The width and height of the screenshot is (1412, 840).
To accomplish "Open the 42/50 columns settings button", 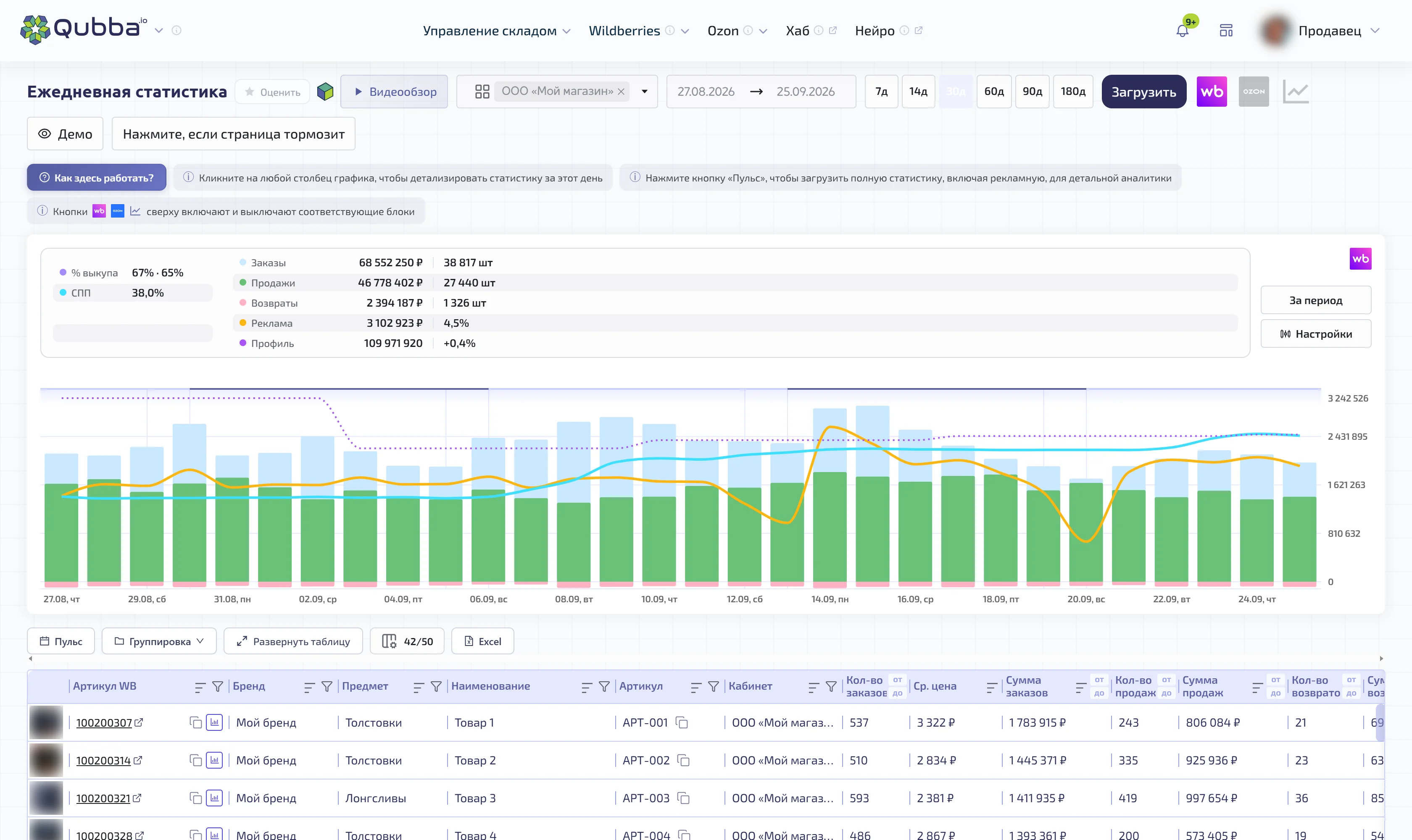I will pos(407,641).
